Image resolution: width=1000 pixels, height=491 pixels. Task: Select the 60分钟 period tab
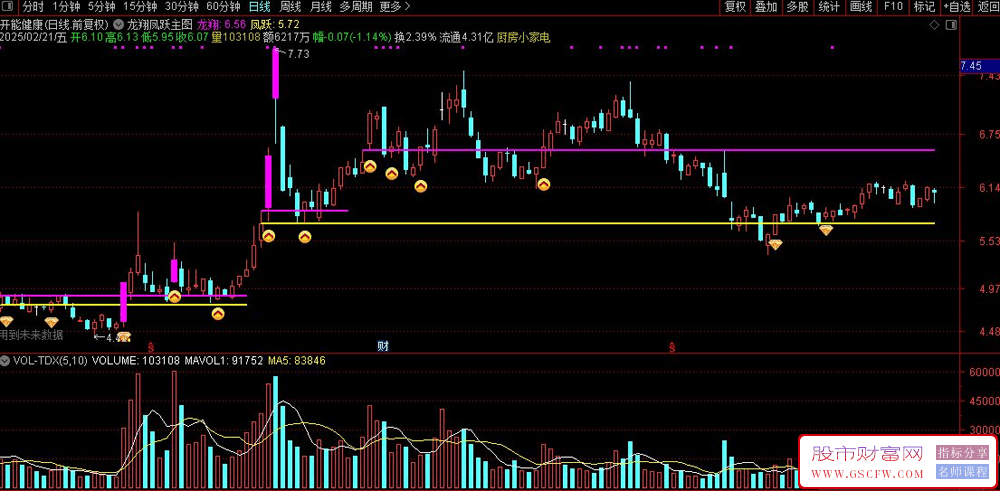pos(223,7)
